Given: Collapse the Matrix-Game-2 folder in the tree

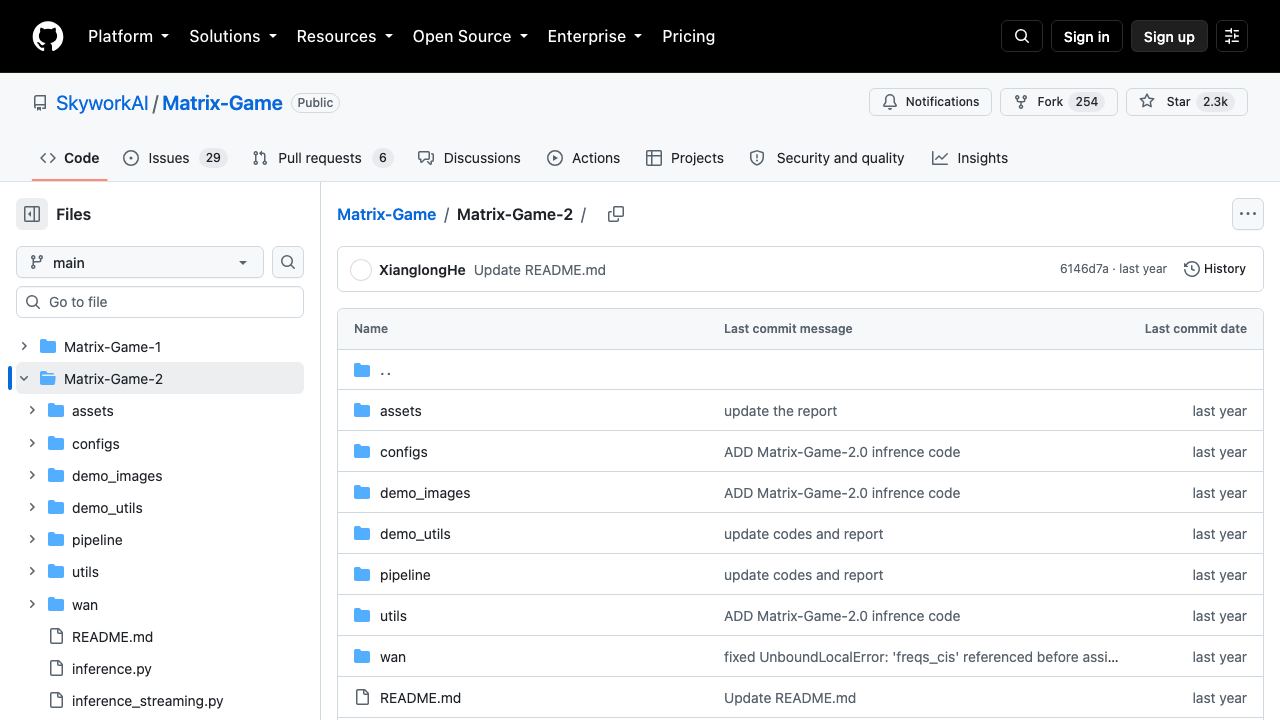Looking at the screenshot, I should (24, 379).
